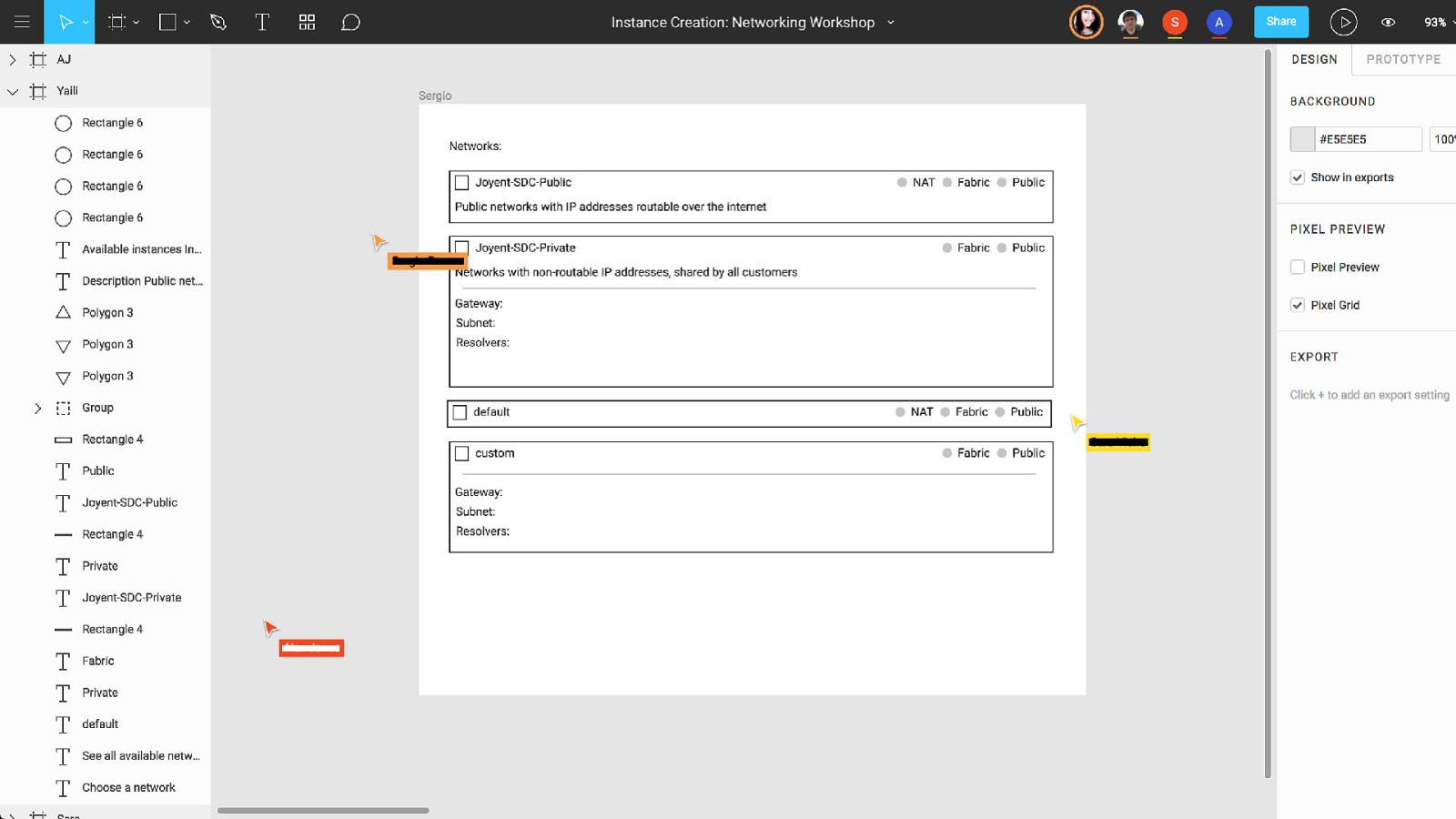Click the Networks: heading text
The image size is (1456, 819).
tap(475, 146)
